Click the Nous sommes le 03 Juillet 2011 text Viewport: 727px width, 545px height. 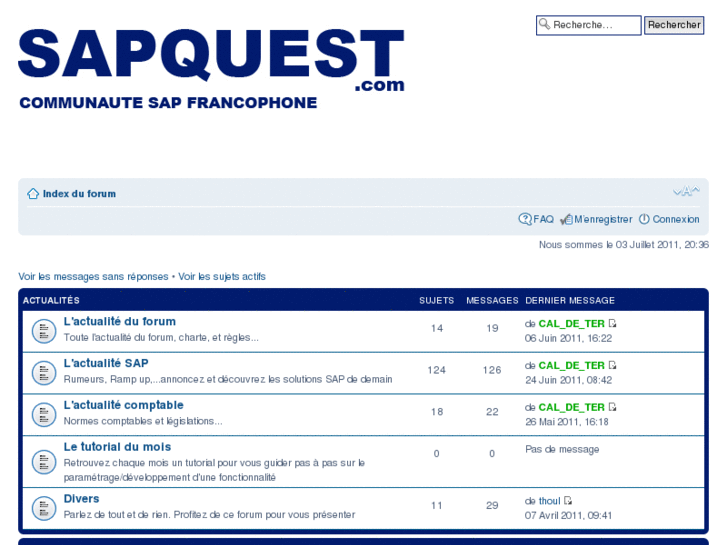624,245
